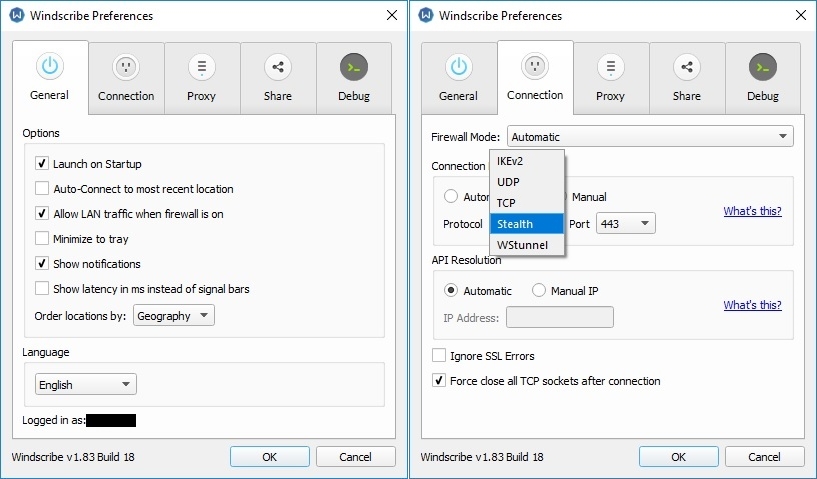This screenshot has width=817, height=479.
Task: Disable Launch on Startup checkbox
Action: (42, 164)
